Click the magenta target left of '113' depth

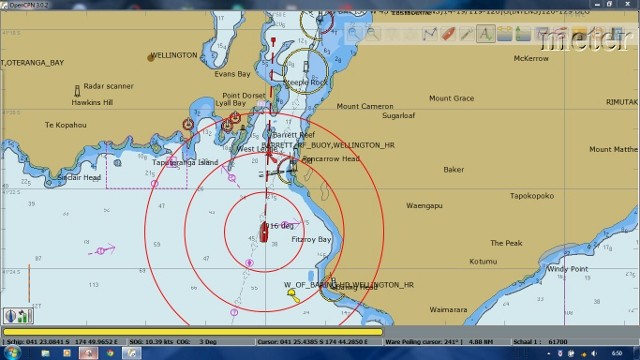click(x=102, y=250)
